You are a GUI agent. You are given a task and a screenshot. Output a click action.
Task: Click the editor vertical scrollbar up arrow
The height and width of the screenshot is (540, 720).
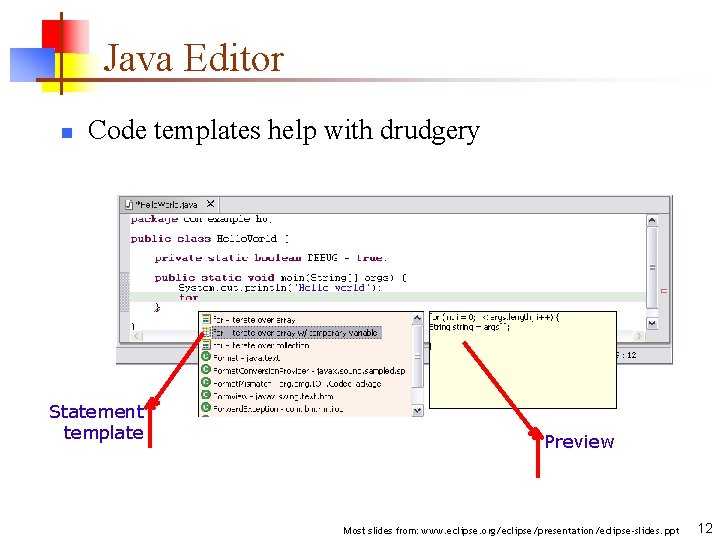click(652, 221)
